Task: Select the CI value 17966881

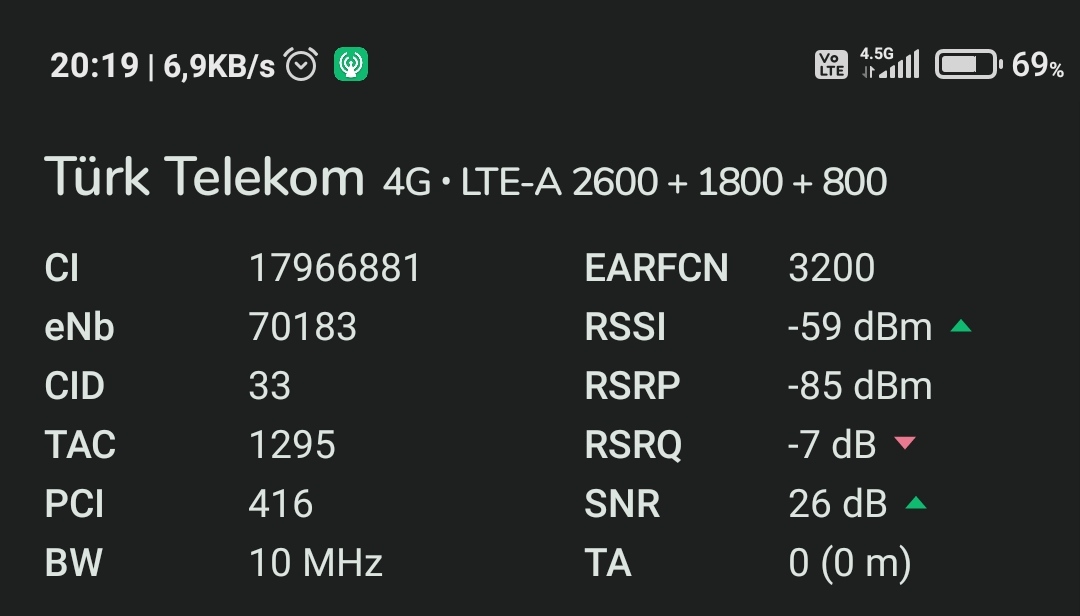Action: pos(335,268)
